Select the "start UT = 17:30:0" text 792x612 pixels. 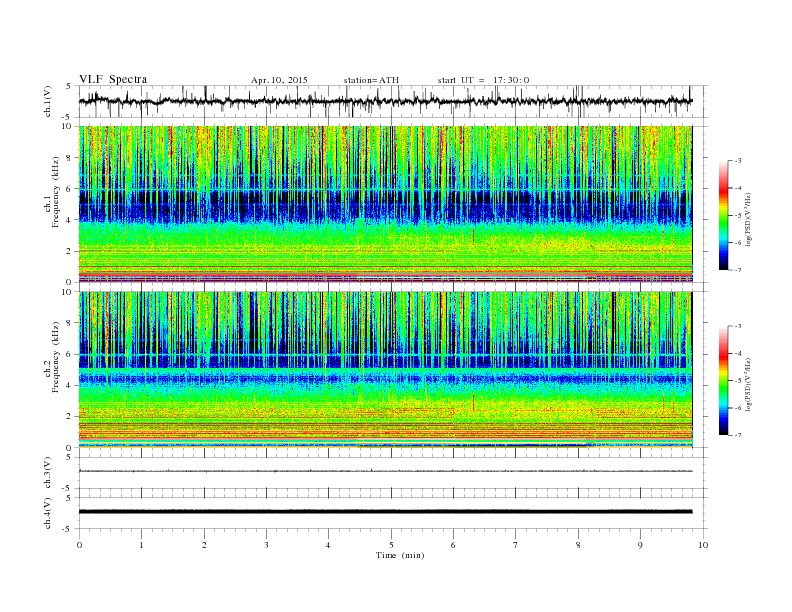[x=483, y=80]
